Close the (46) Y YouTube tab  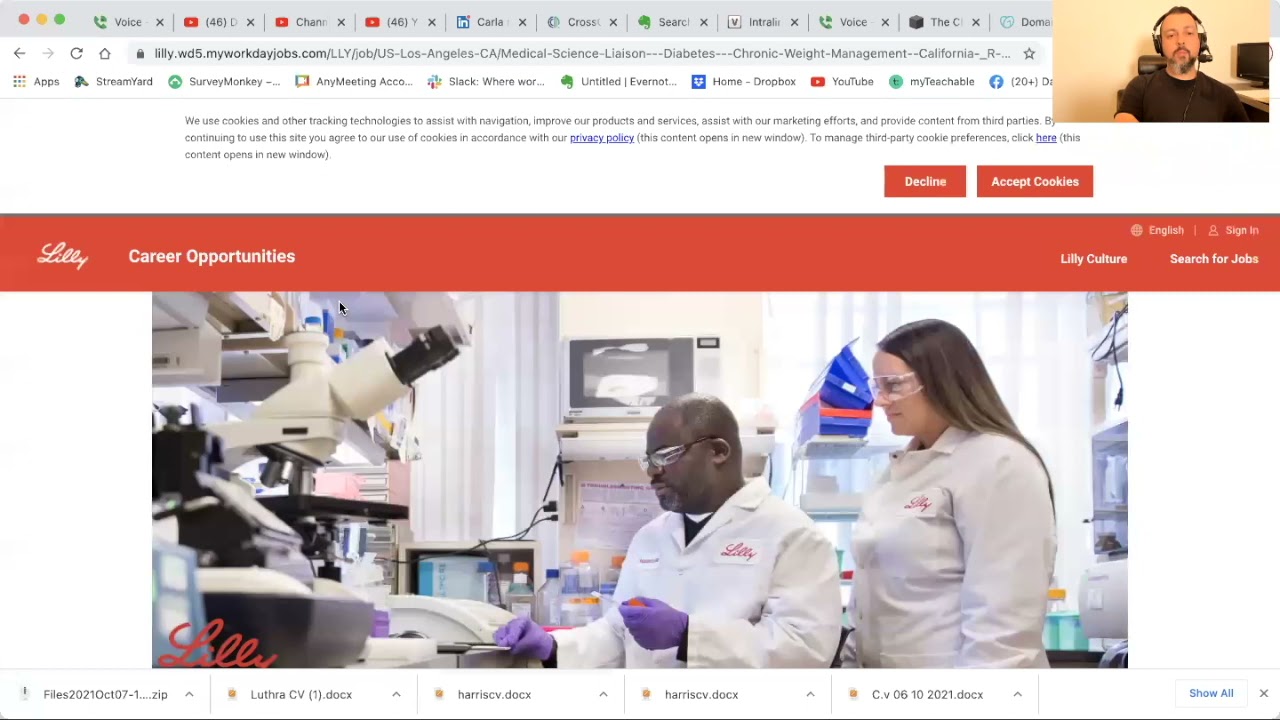pyautogui.click(x=431, y=22)
